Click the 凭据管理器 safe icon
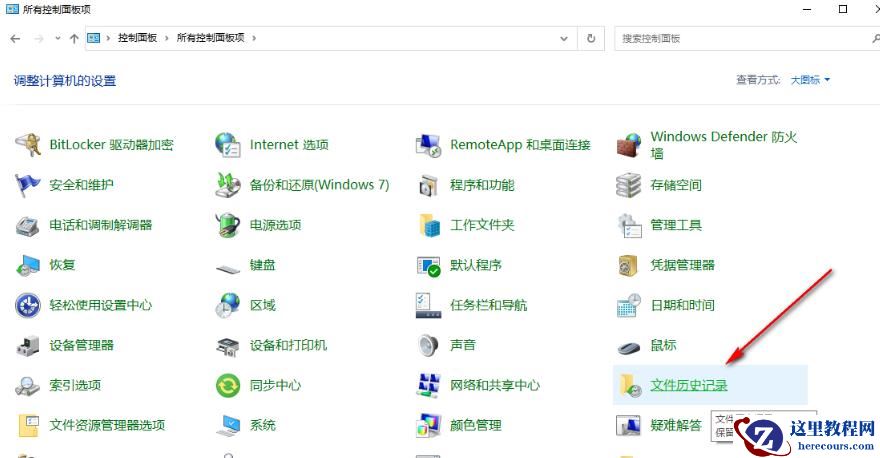The width and height of the screenshot is (880, 458). (629, 265)
